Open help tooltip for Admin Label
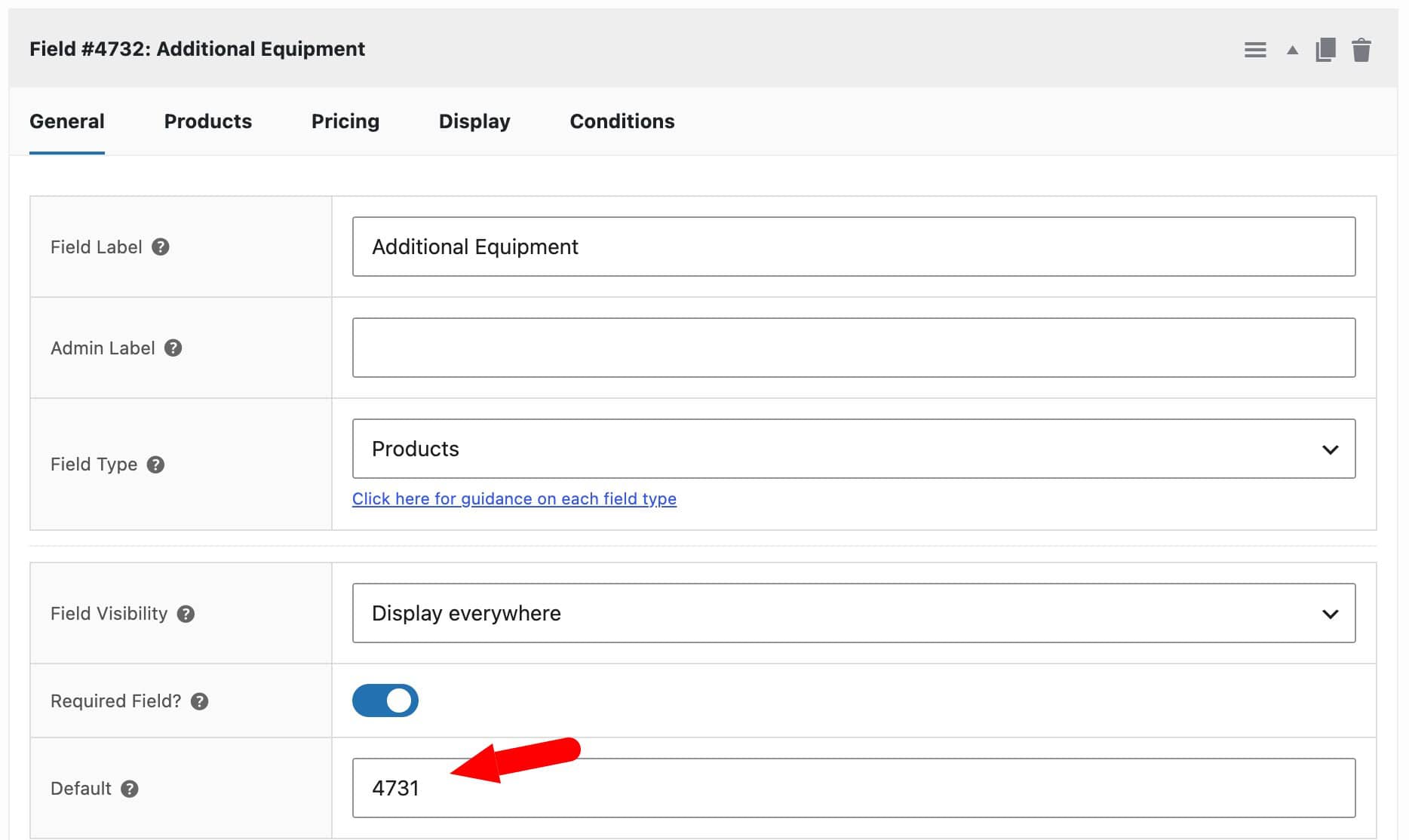This screenshot has width=1409, height=840. point(173,348)
